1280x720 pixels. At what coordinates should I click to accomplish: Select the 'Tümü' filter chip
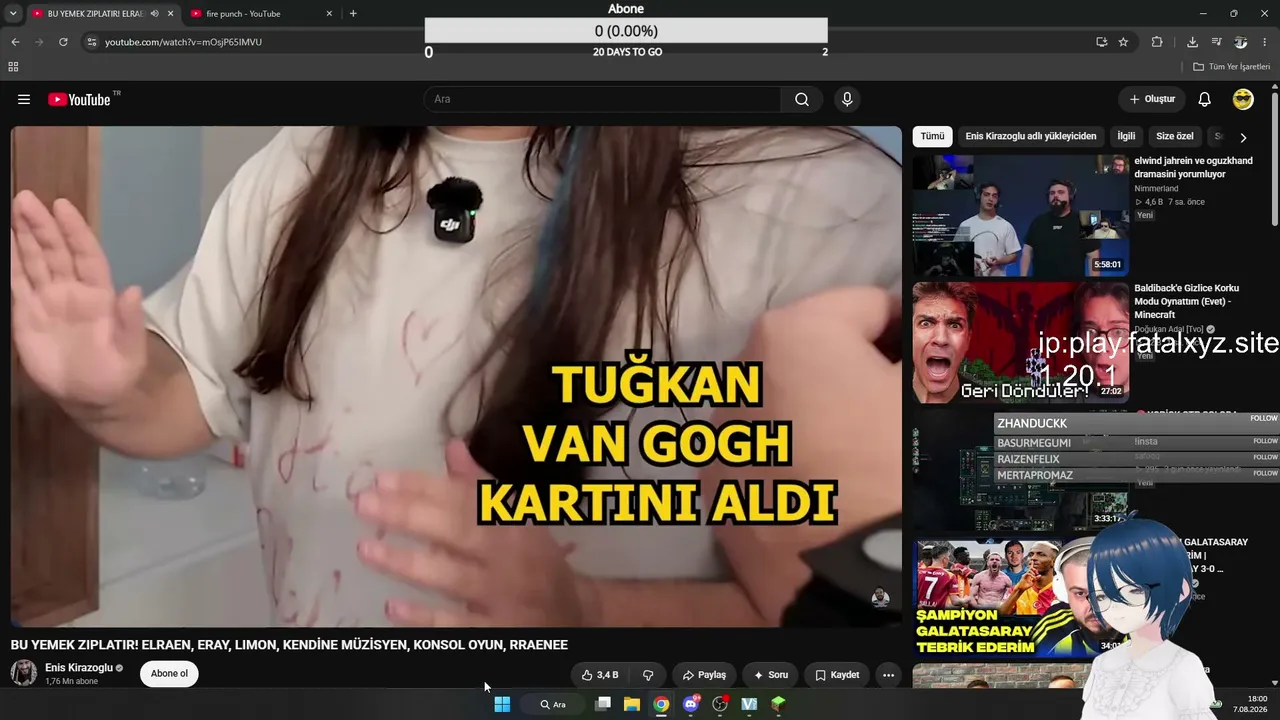point(932,136)
